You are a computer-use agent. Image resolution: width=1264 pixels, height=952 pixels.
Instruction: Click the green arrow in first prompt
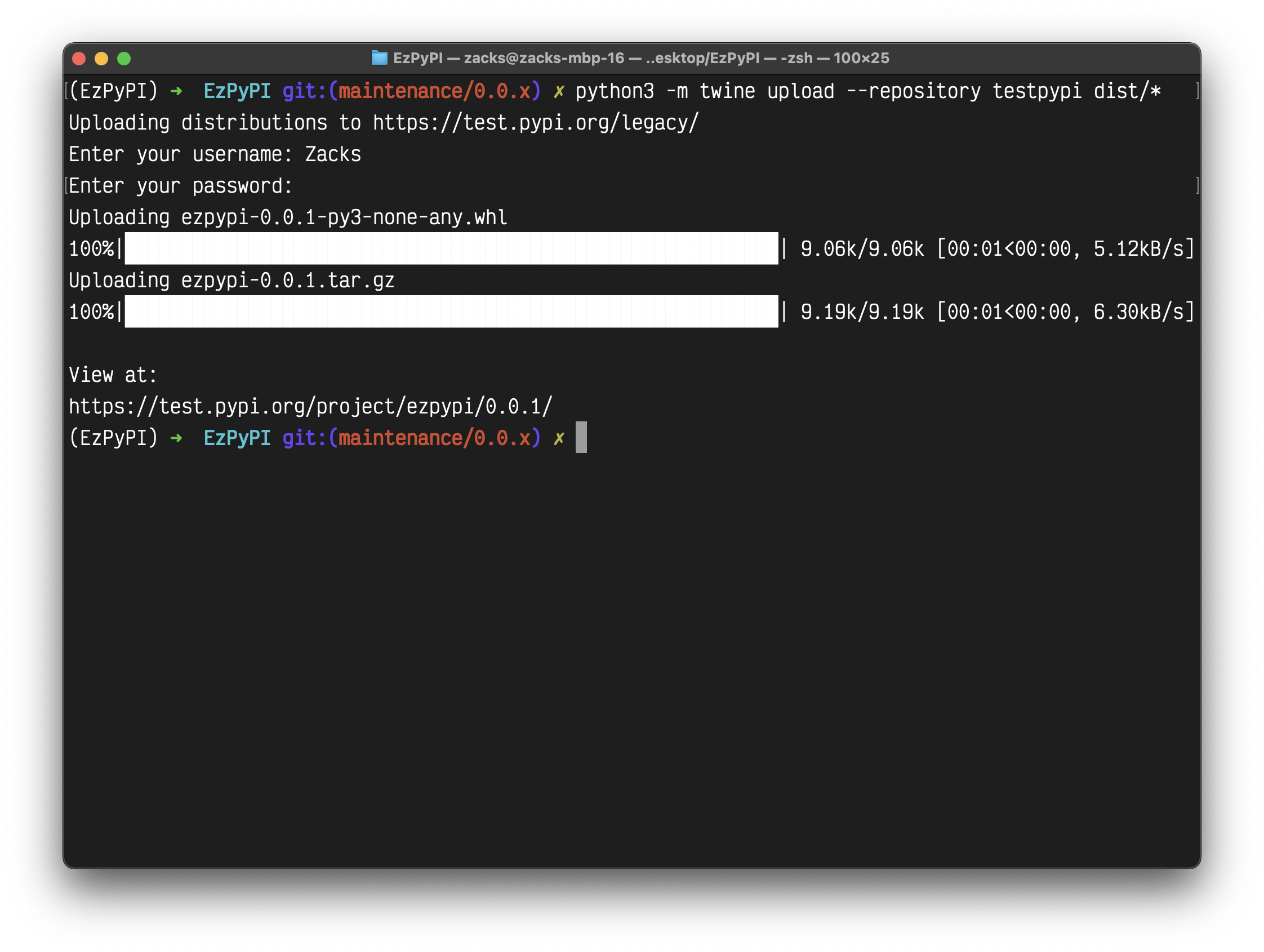(x=176, y=91)
